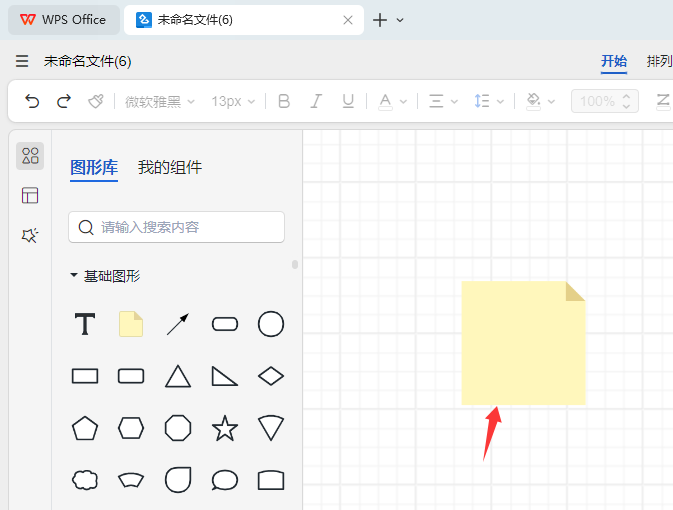Select the 未命名文件(6) document tab

click(243, 20)
